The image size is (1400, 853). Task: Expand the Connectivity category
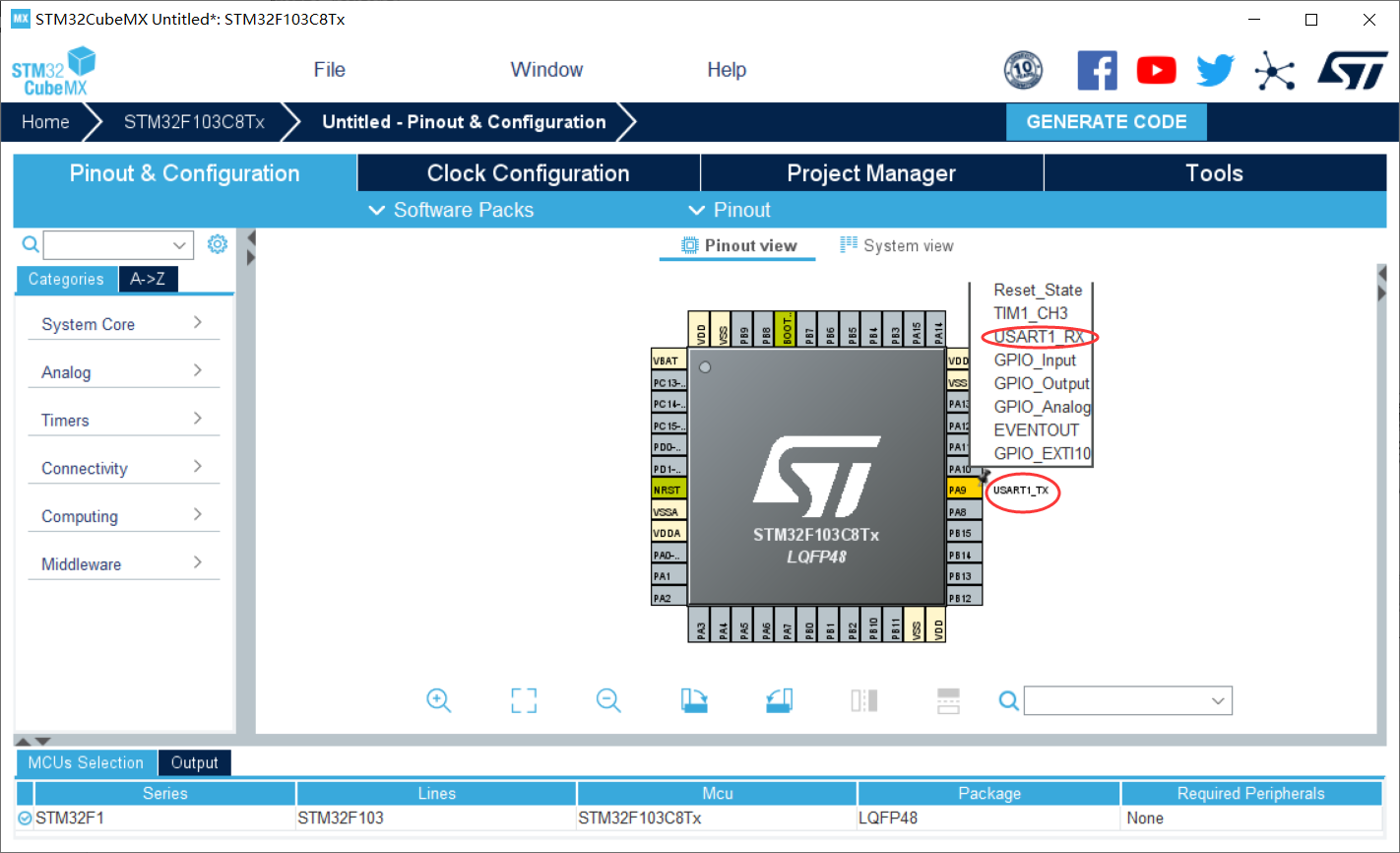[x=84, y=467]
